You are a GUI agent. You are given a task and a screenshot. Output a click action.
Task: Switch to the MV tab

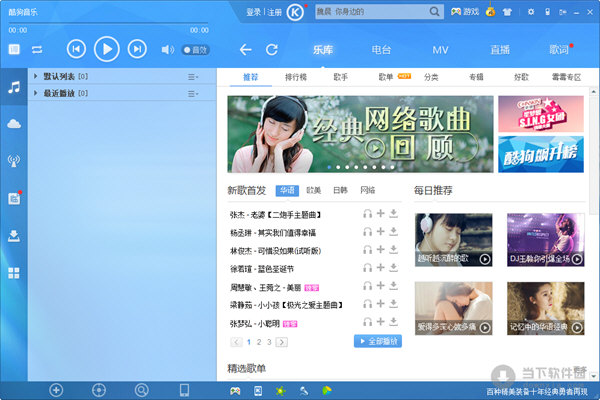[x=440, y=50]
